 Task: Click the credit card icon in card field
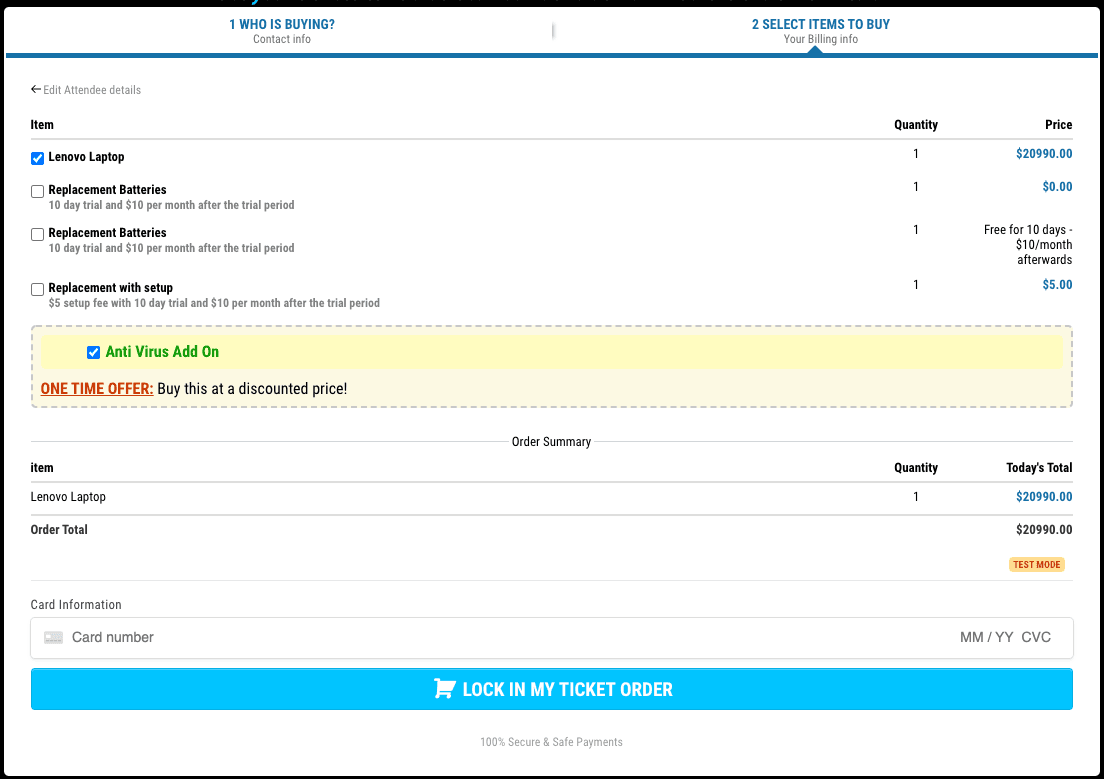coord(54,637)
